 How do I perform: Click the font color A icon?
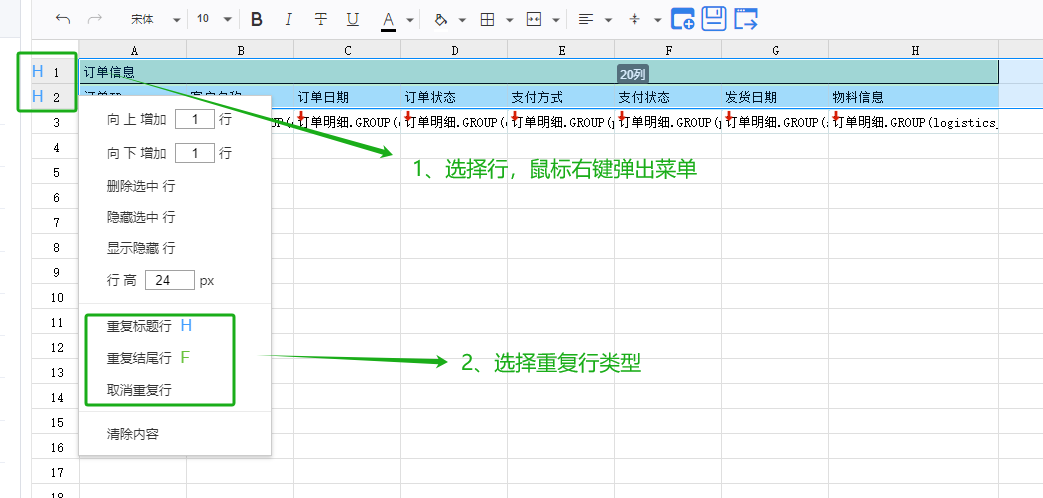click(388, 20)
